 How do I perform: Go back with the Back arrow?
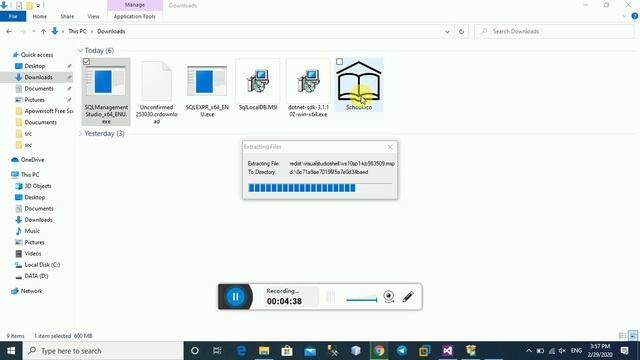(x=9, y=31)
